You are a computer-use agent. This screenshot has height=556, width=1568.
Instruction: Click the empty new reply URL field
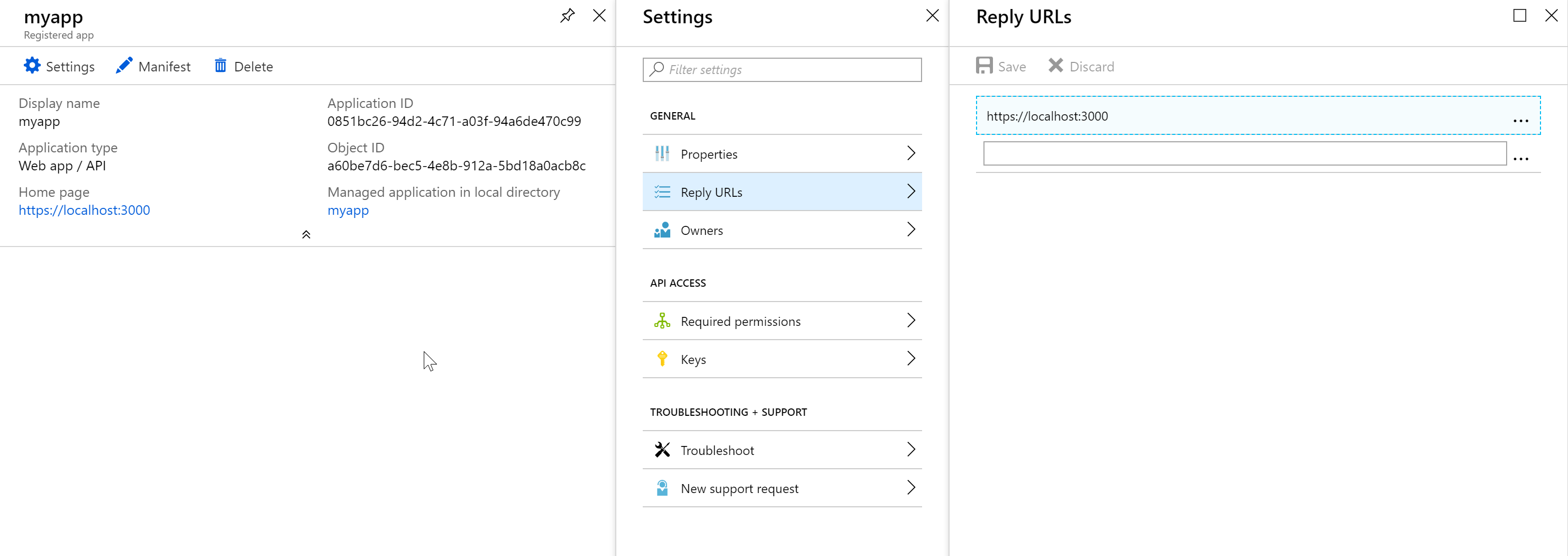pyautogui.click(x=1245, y=153)
